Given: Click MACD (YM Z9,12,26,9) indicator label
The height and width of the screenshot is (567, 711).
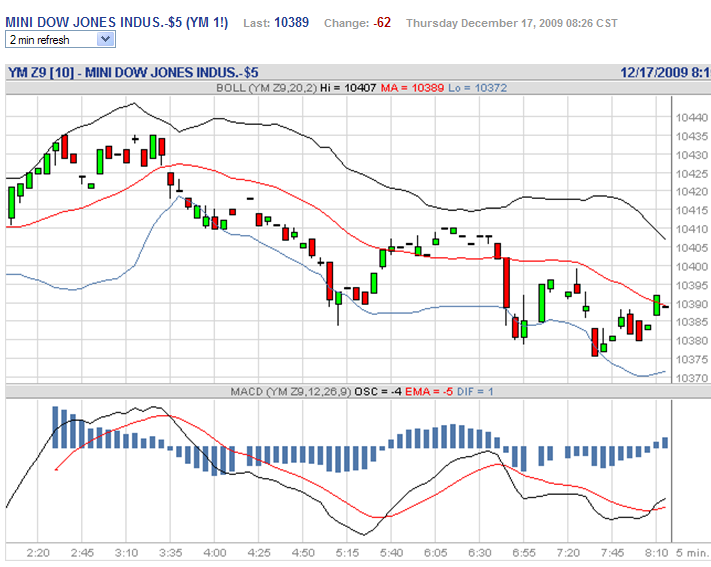Looking at the screenshot, I should [291, 391].
